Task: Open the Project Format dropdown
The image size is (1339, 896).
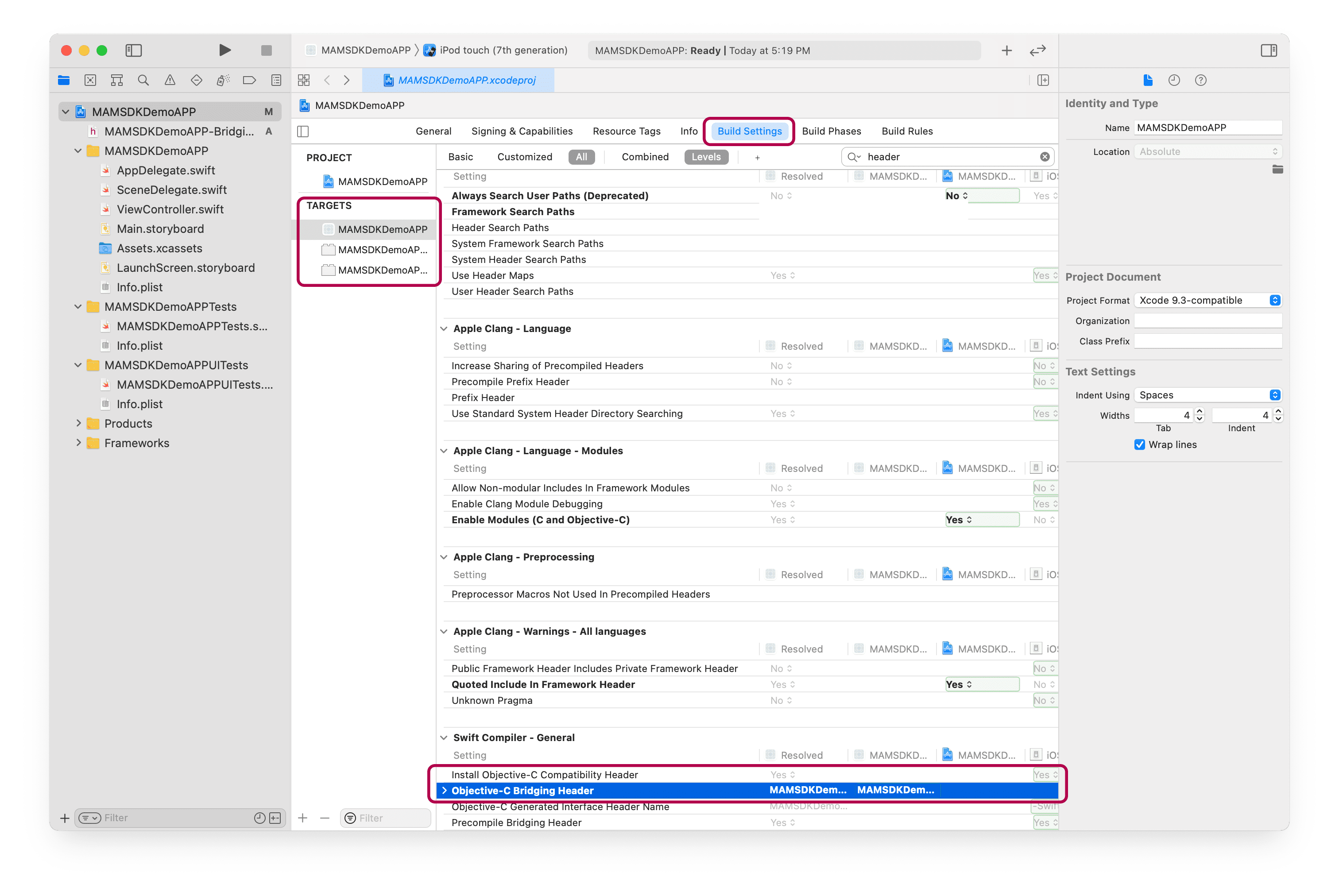Action: click(1207, 300)
